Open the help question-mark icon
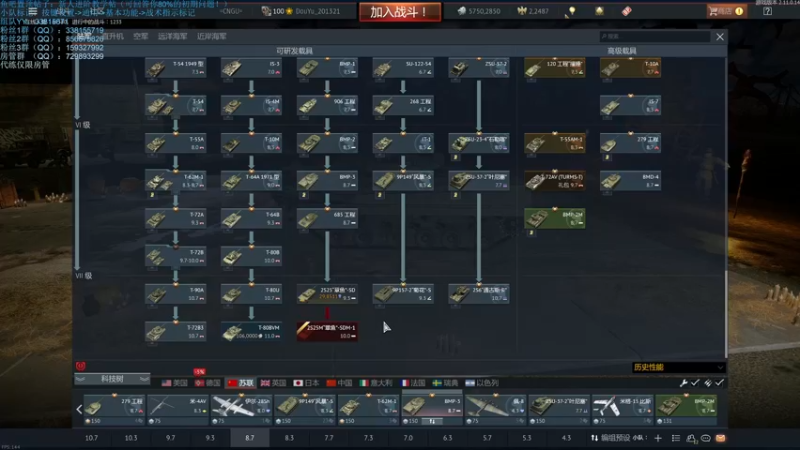The width and height of the screenshot is (800, 450). [x=767, y=11]
